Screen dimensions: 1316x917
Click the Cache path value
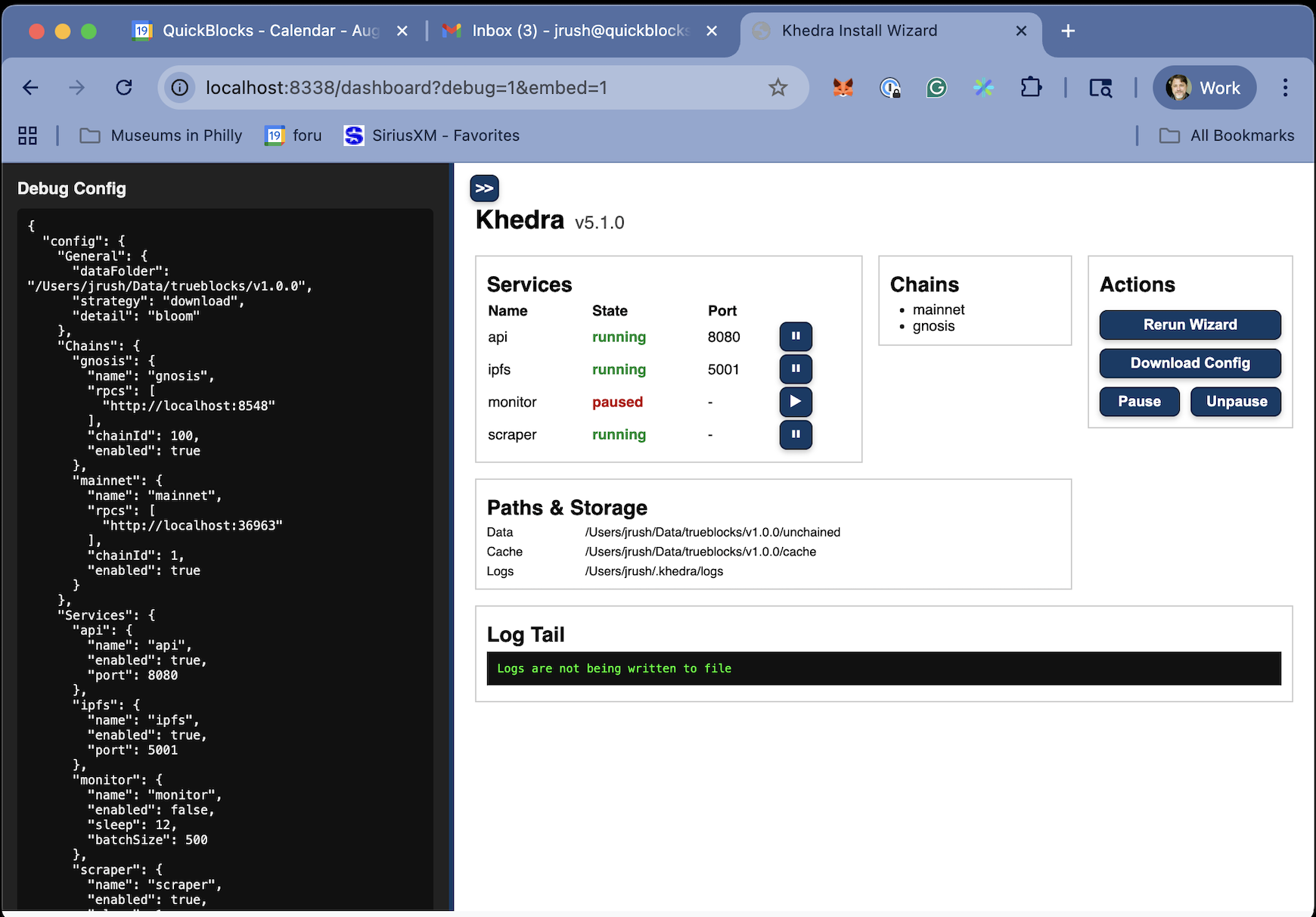[700, 552]
